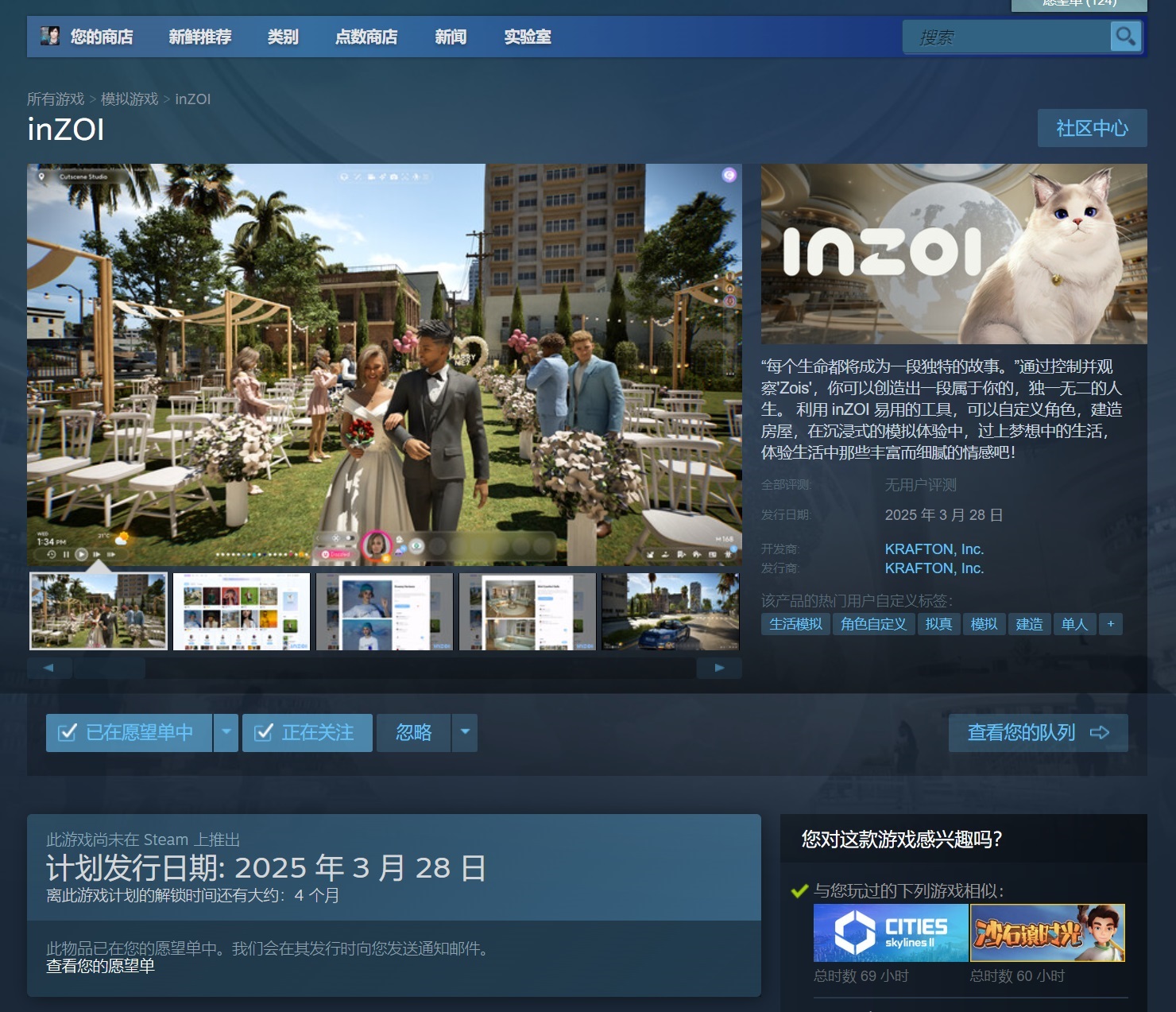The image size is (1176, 1012).
Task: Select the blue-haired character thumbnail
Action: [x=385, y=611]
